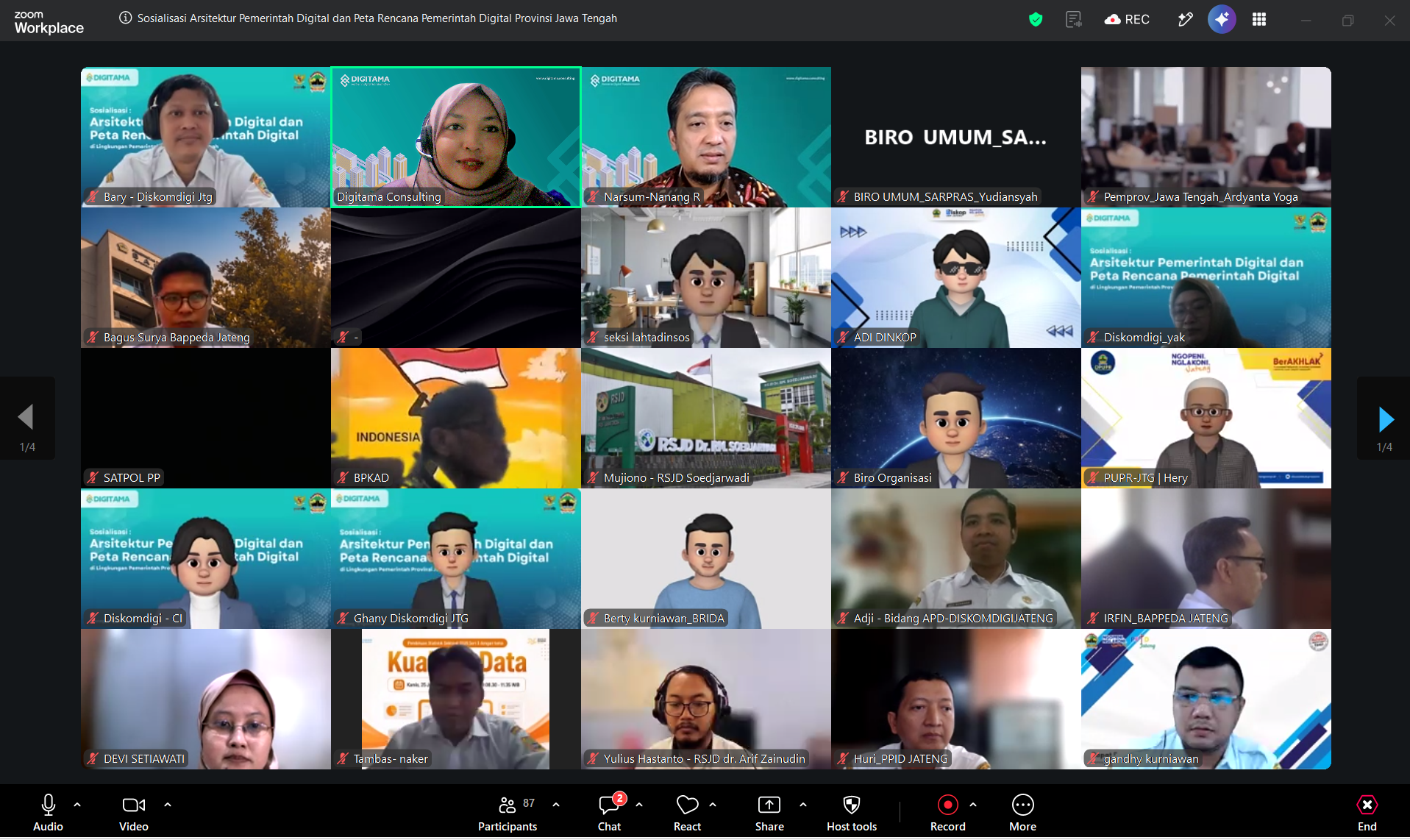This screenshot has width=1410, height=840.
Task: Open the More options menu
Action: (1023, 813)
